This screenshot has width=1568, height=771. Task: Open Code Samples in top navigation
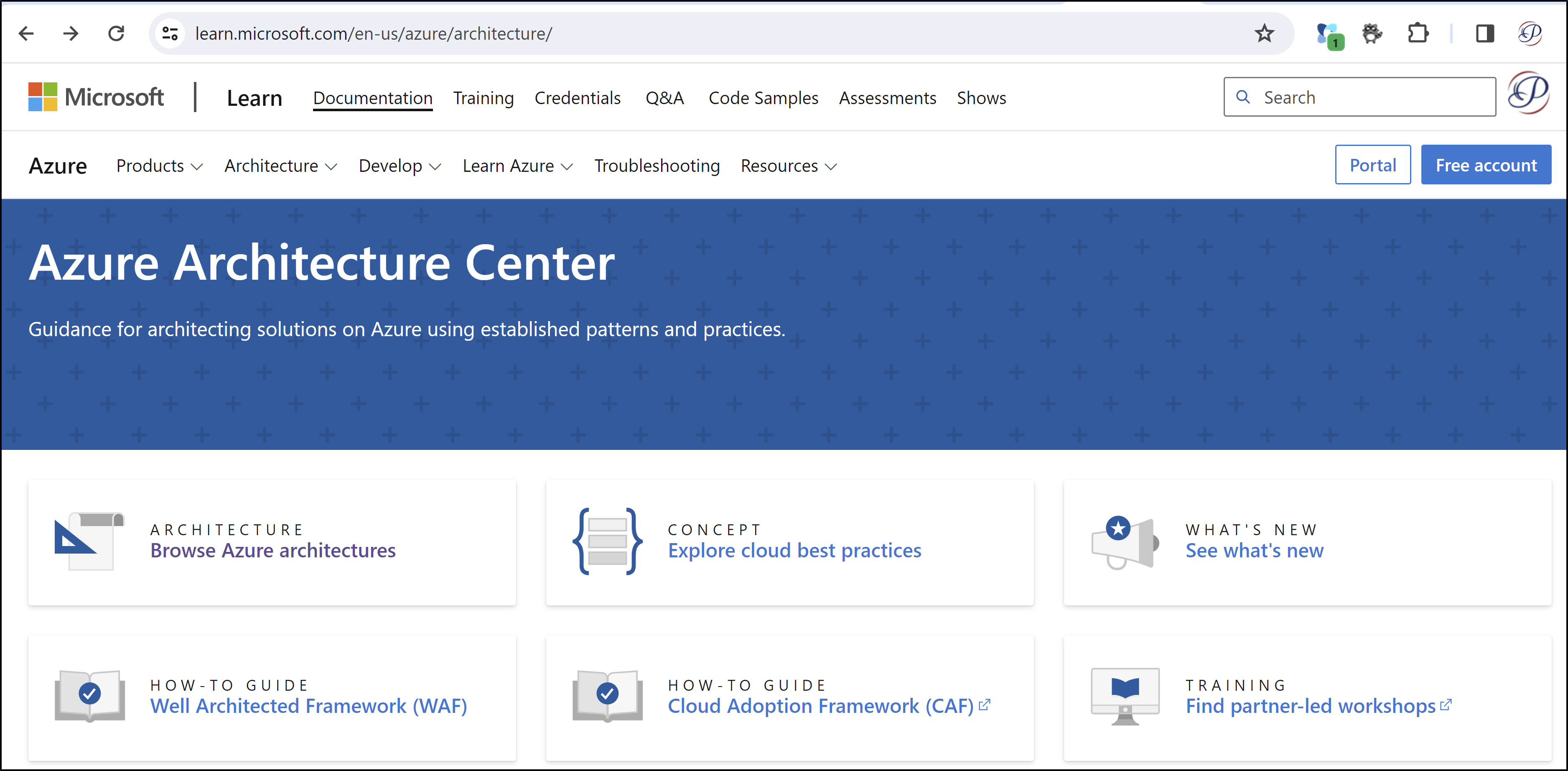763,98
